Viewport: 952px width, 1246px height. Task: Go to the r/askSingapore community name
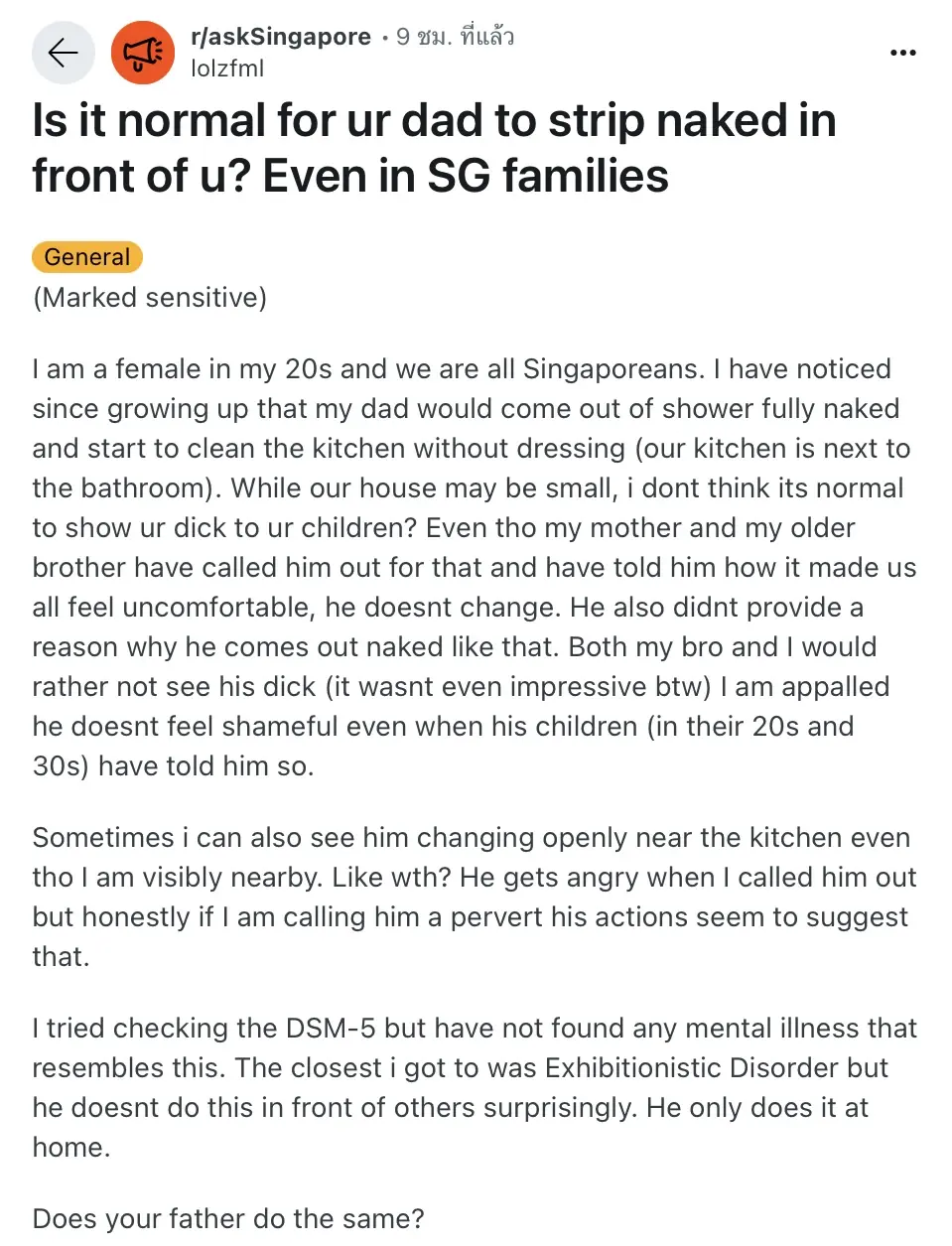pos(281,37)
